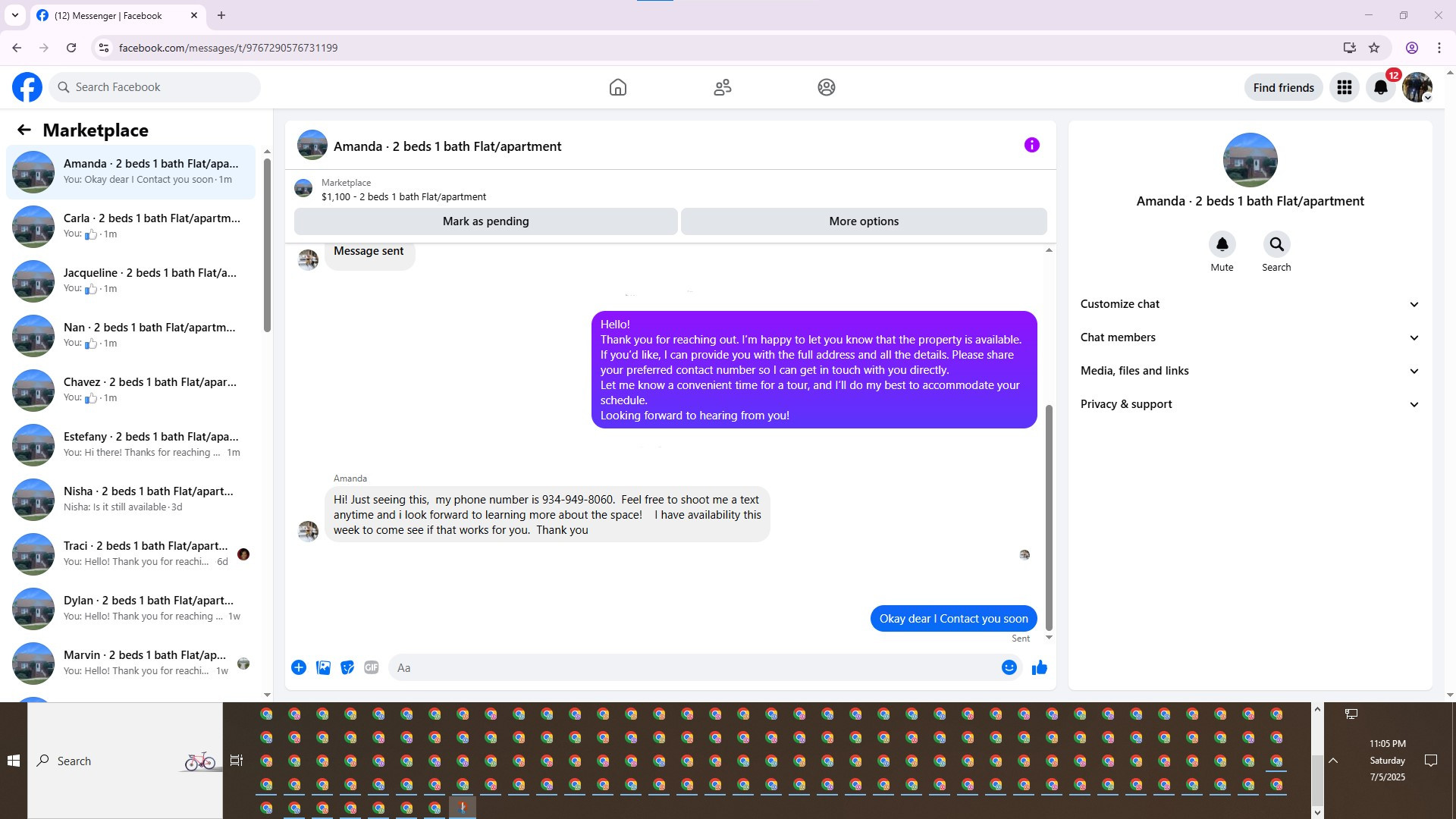Viewport: 1456px width, 819px height.
Task: Click the conversation information icon
Action: [1031, 145]
